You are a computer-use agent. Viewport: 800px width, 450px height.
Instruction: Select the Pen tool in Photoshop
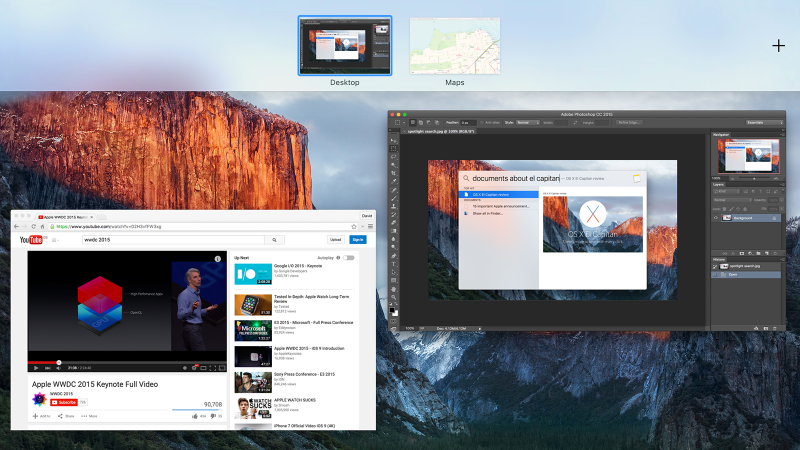393,256
